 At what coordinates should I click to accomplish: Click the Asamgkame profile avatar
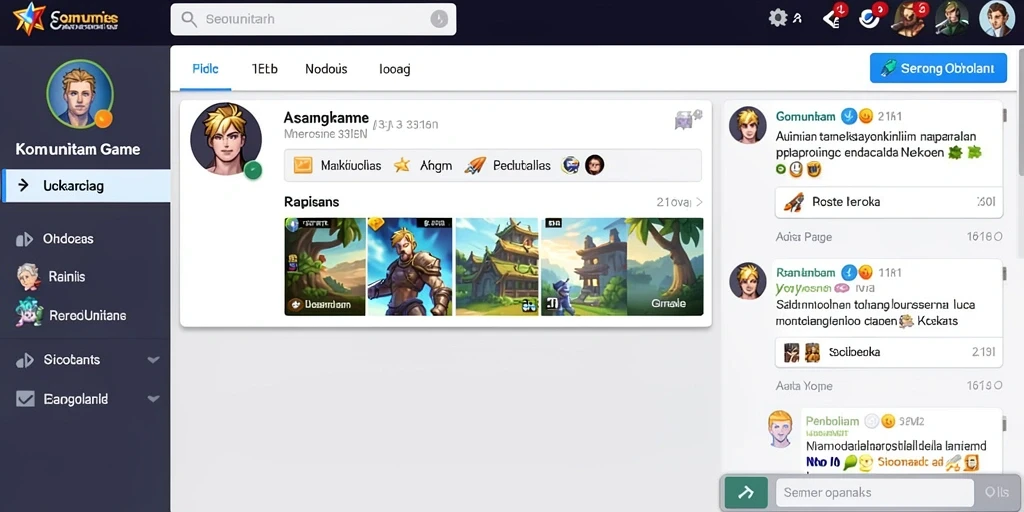tap(226, 139)
